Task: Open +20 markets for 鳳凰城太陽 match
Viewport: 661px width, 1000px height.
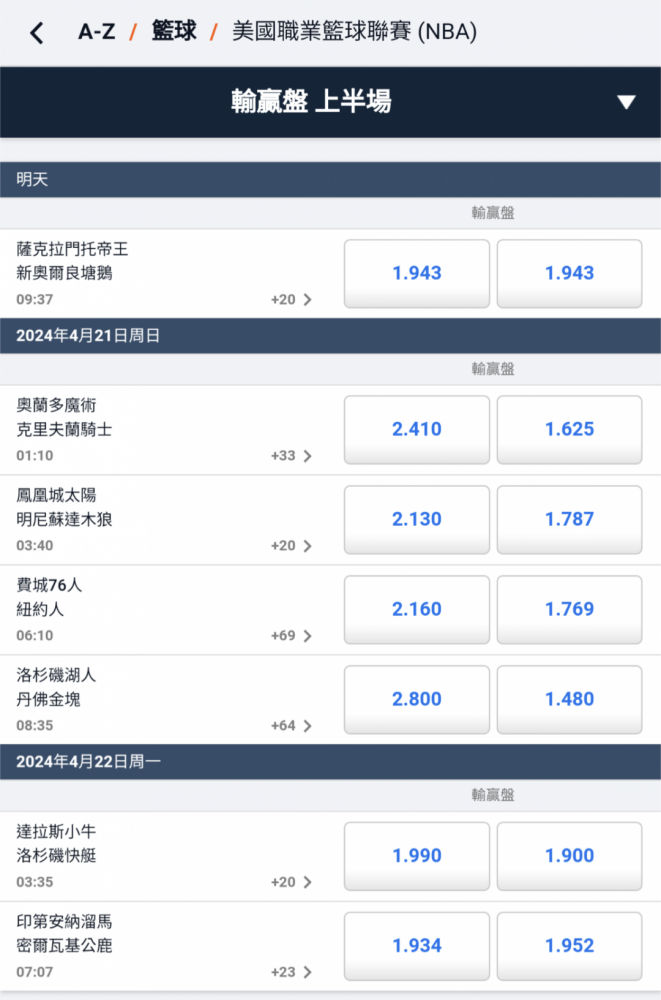Action: [x=290, y=546]
